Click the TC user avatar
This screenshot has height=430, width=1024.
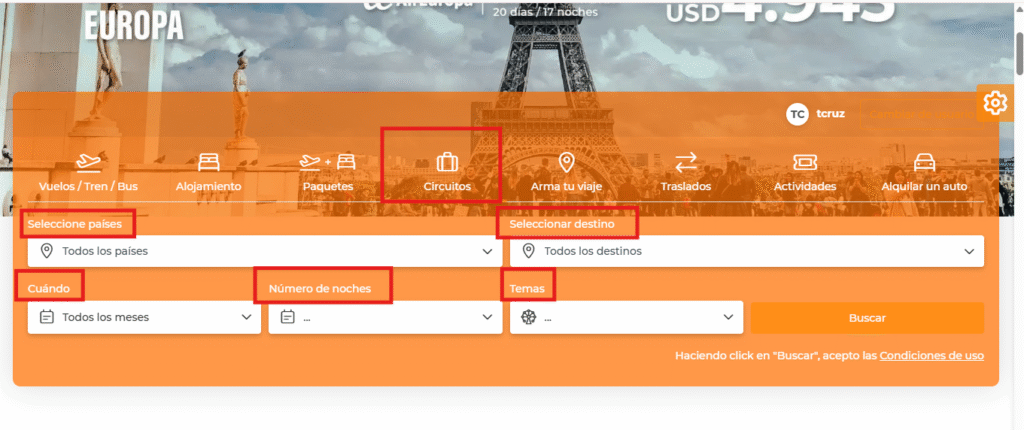click(797, 114)
